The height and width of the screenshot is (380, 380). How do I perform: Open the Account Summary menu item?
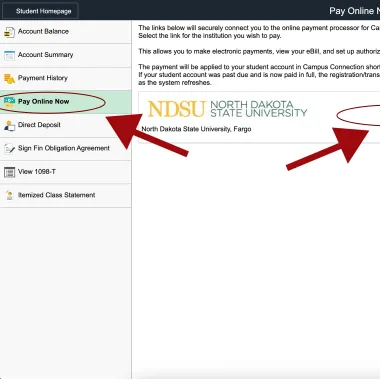pyautogui.click(x=65, y=55)
